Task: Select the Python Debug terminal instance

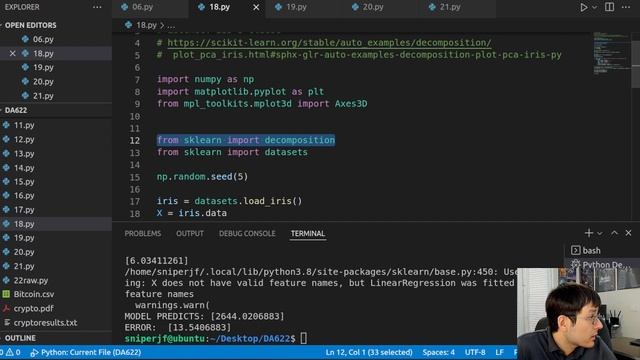Action: (x=602, y=264)
